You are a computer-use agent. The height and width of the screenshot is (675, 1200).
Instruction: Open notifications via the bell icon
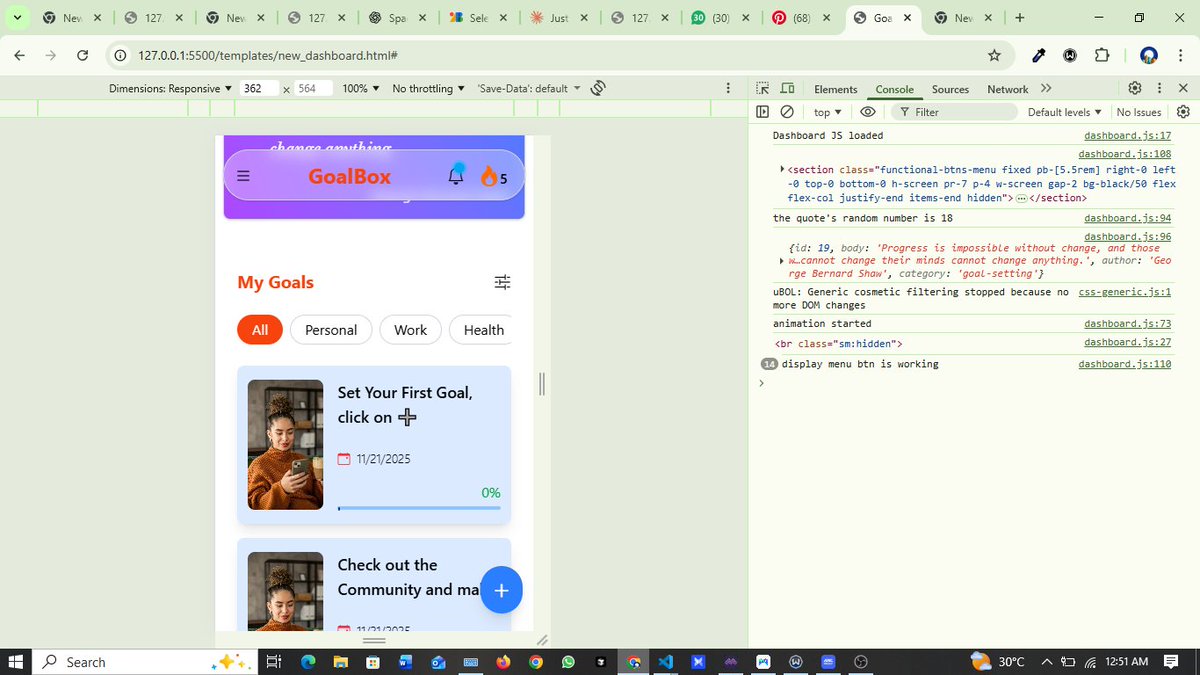(x=456, y=175)
